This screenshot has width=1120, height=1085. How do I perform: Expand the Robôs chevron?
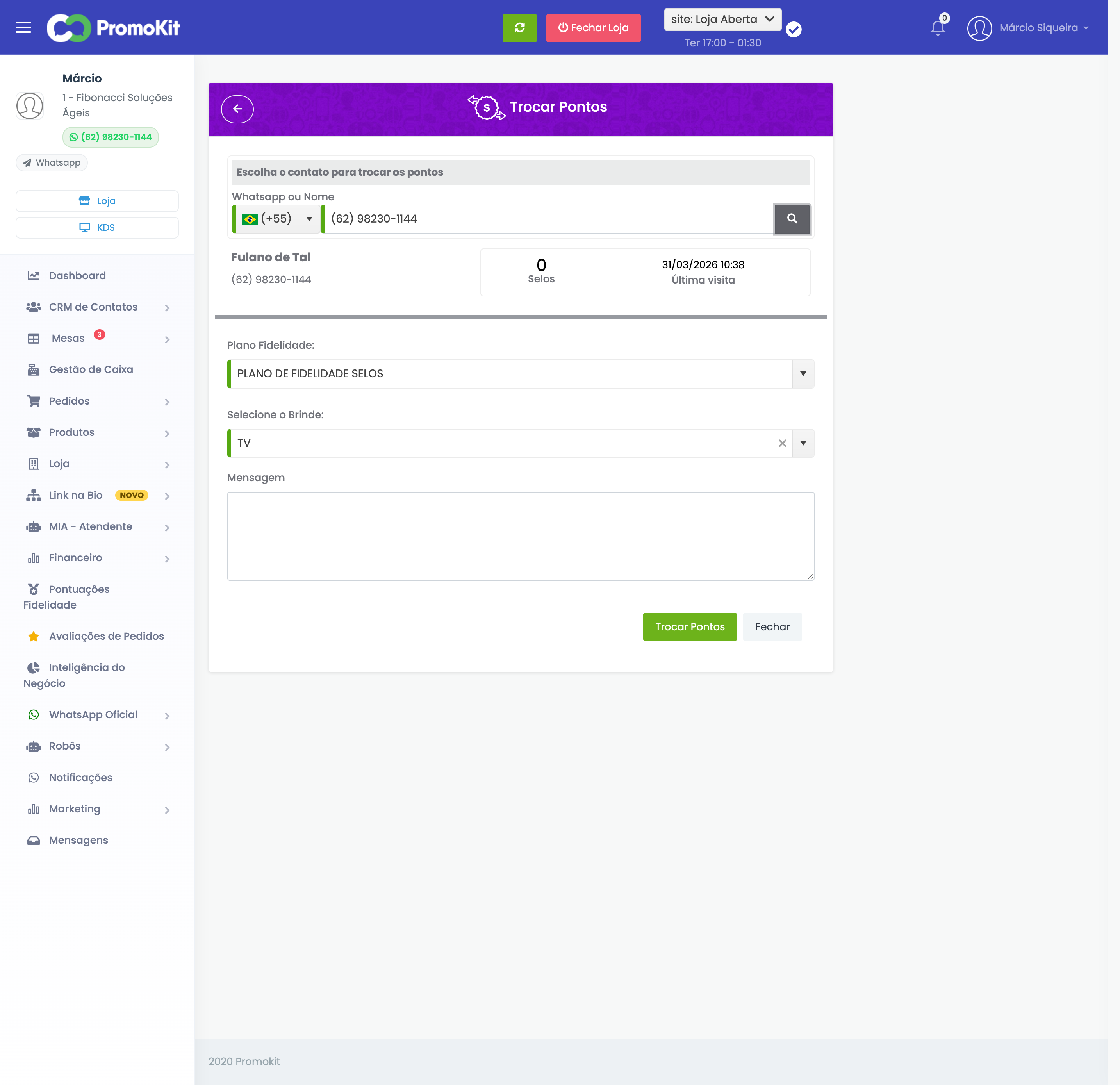tap(167, 748)
